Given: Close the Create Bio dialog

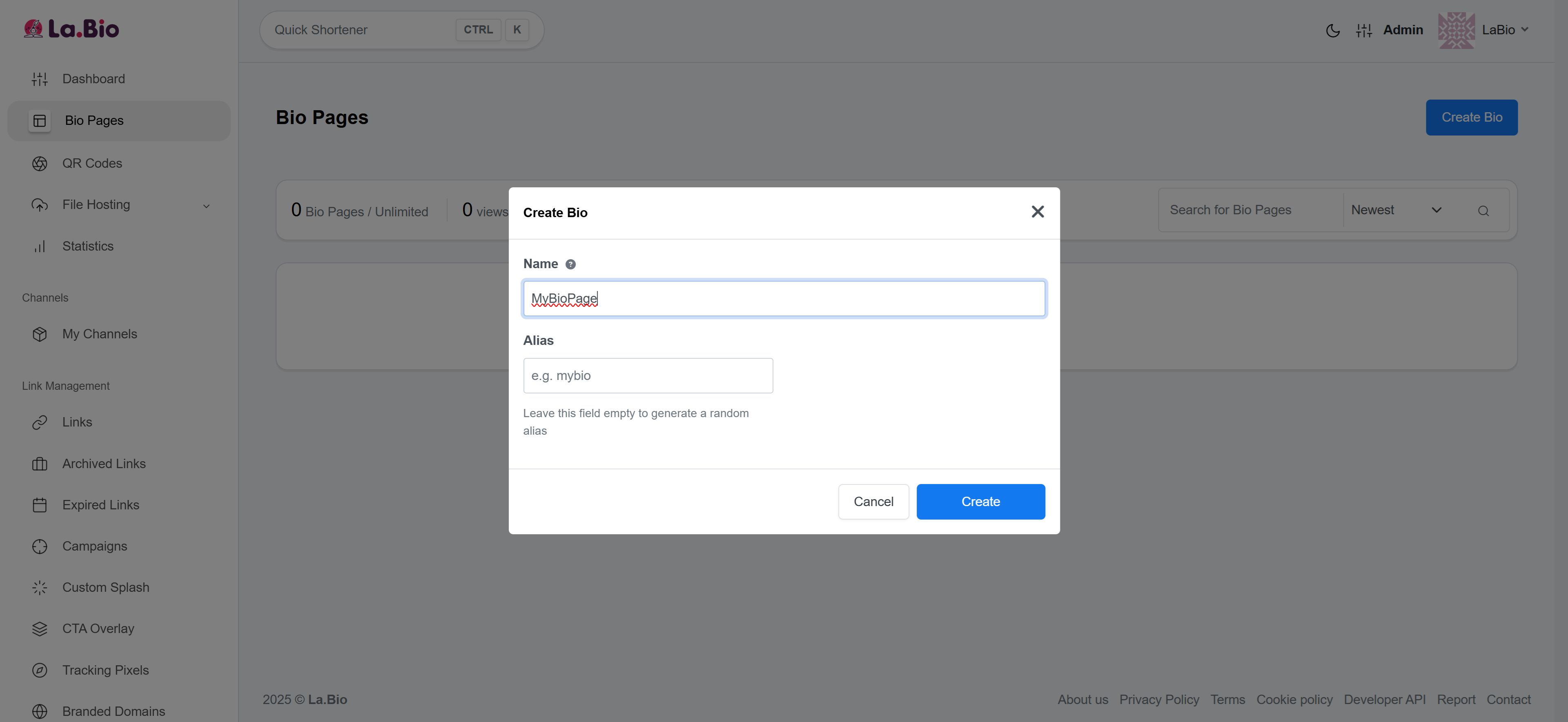Looking at the screenshot, I should pos(1037,212).
